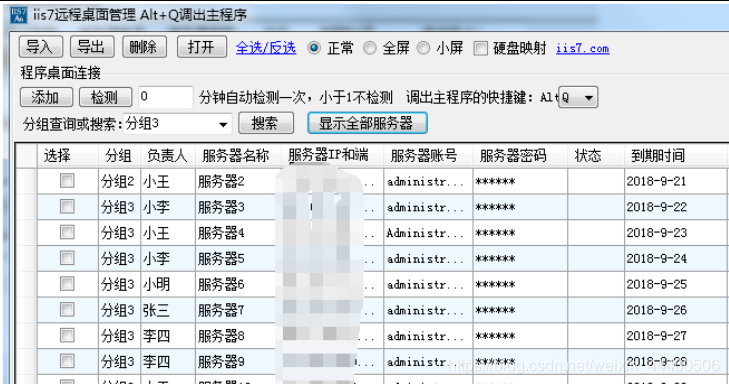Click the 选择 column header
Viewport: 729px width, 384px height.
(68, 156)
